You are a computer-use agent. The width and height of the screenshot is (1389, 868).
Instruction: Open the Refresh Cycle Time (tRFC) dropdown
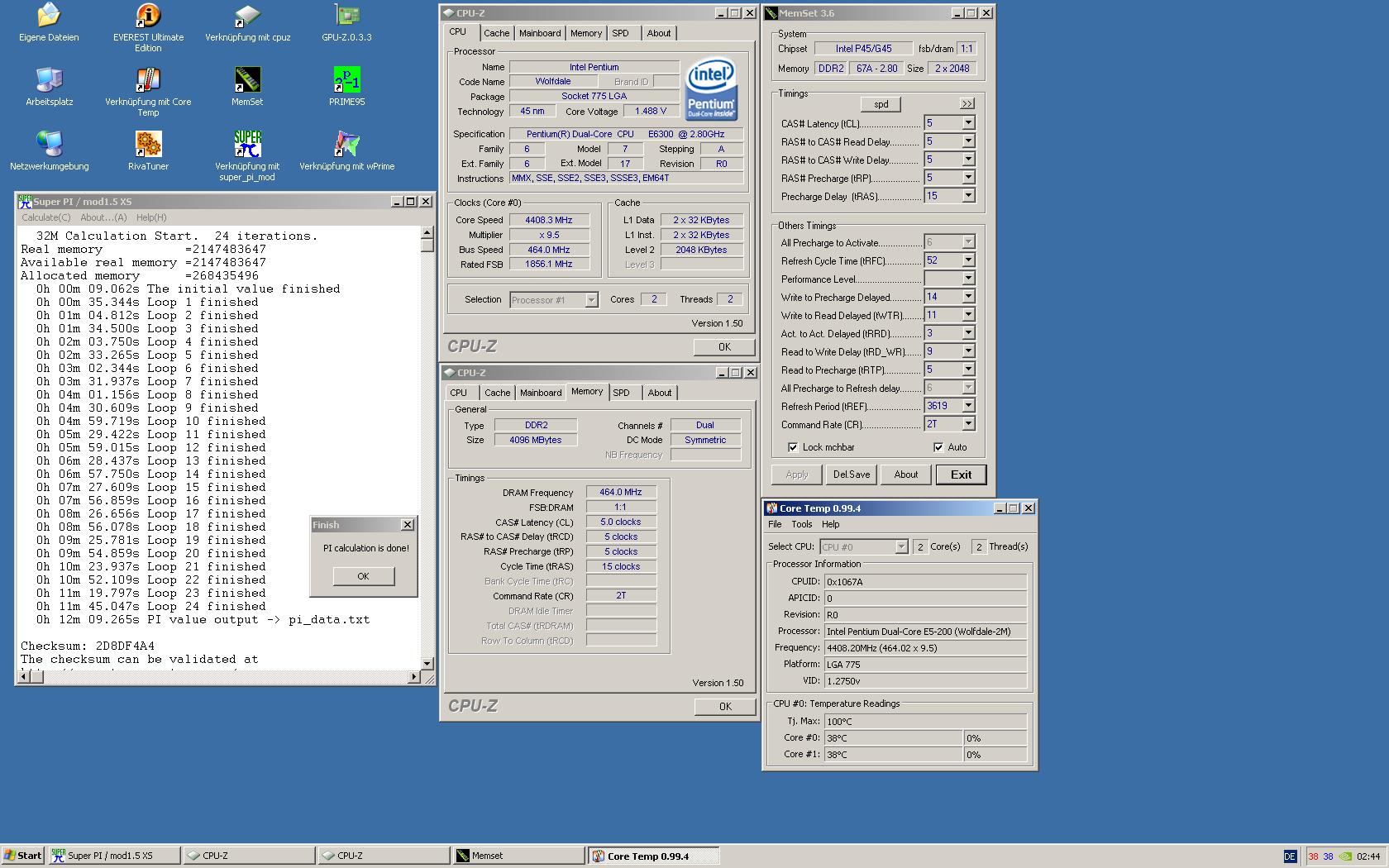(x=968, y=260)
